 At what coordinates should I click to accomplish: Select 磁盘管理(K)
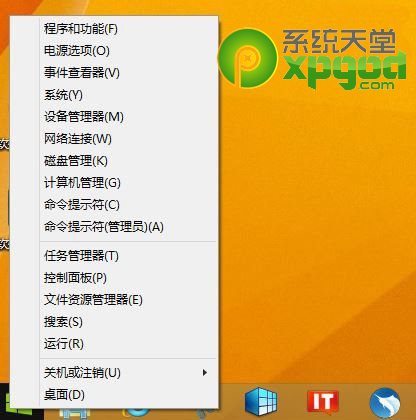pos(114,161)
